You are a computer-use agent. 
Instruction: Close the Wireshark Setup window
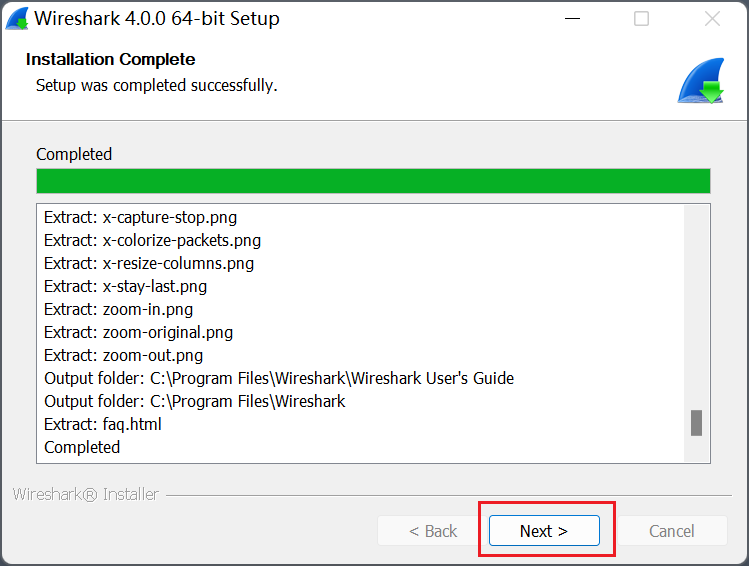point(712,19)
